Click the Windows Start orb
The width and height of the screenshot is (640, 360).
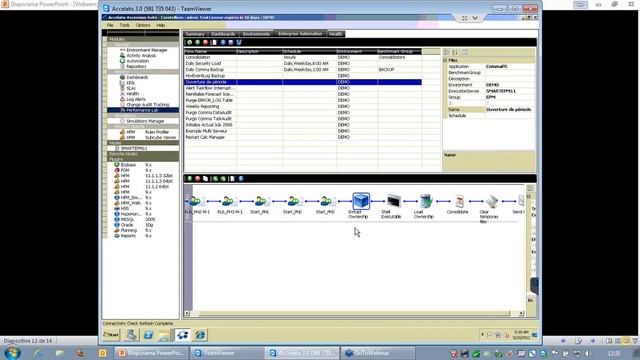12,353
